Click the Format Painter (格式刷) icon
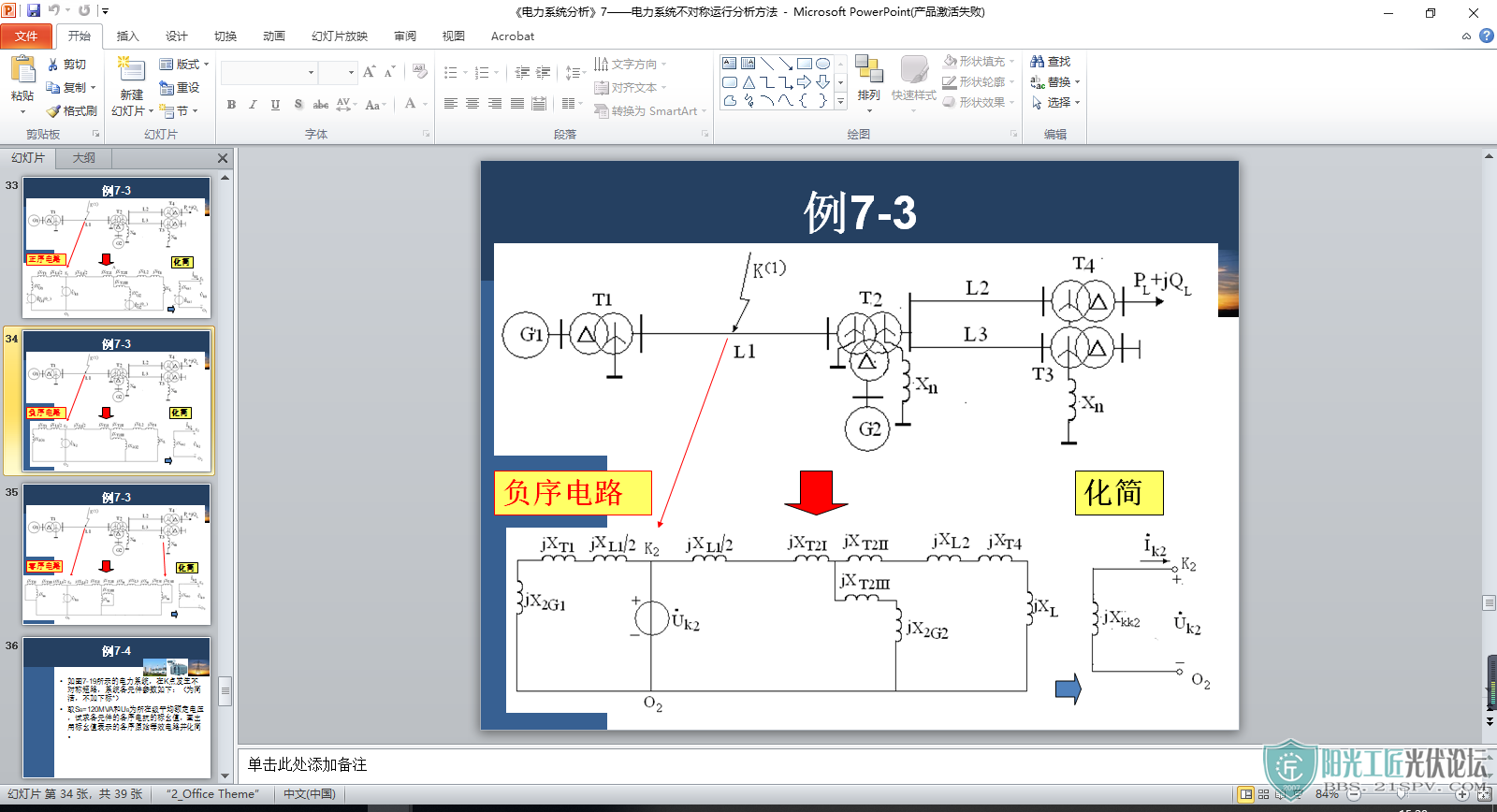 53,111
